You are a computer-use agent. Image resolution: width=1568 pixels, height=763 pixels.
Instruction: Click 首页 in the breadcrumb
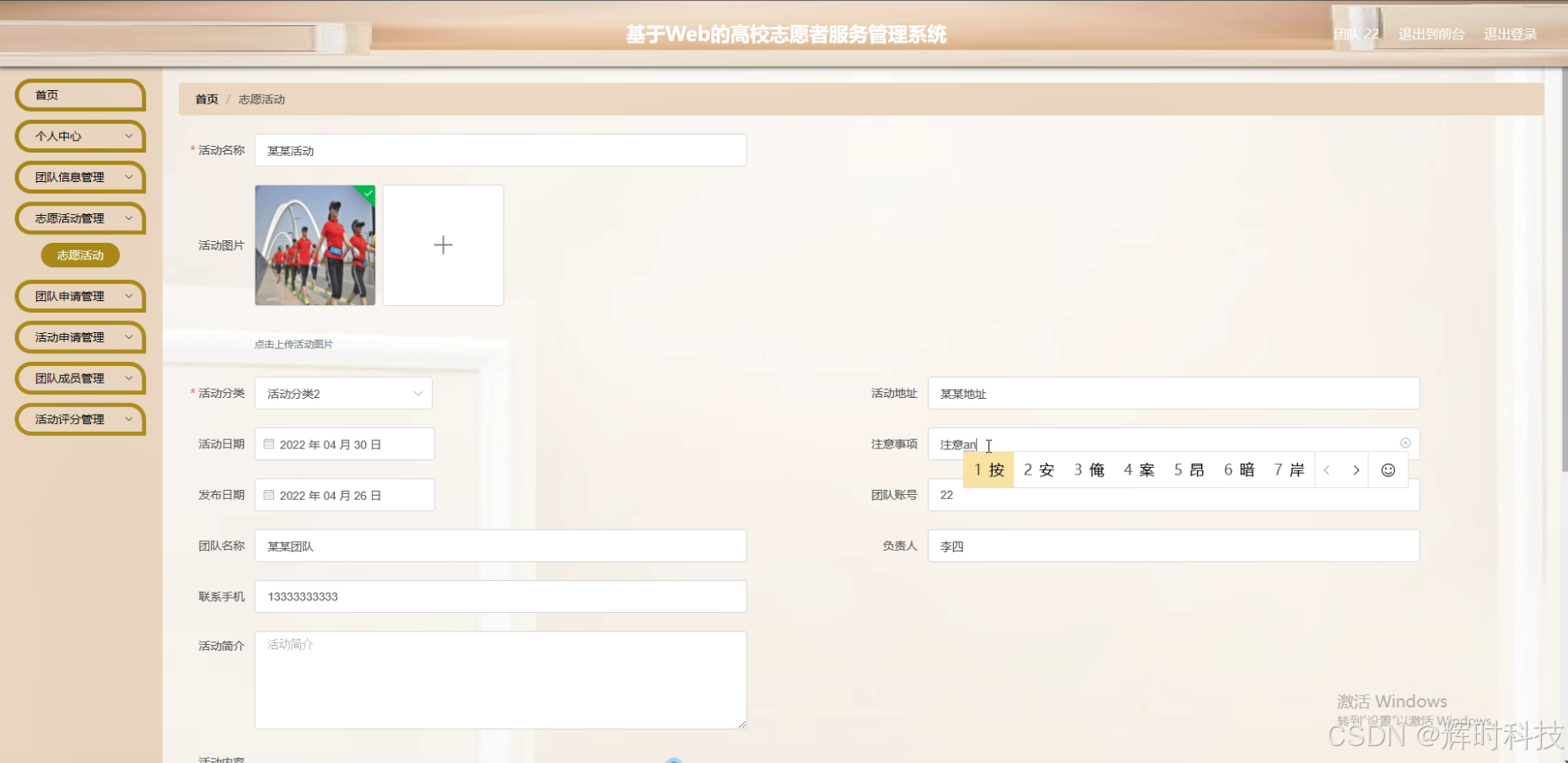coord(206,99)
